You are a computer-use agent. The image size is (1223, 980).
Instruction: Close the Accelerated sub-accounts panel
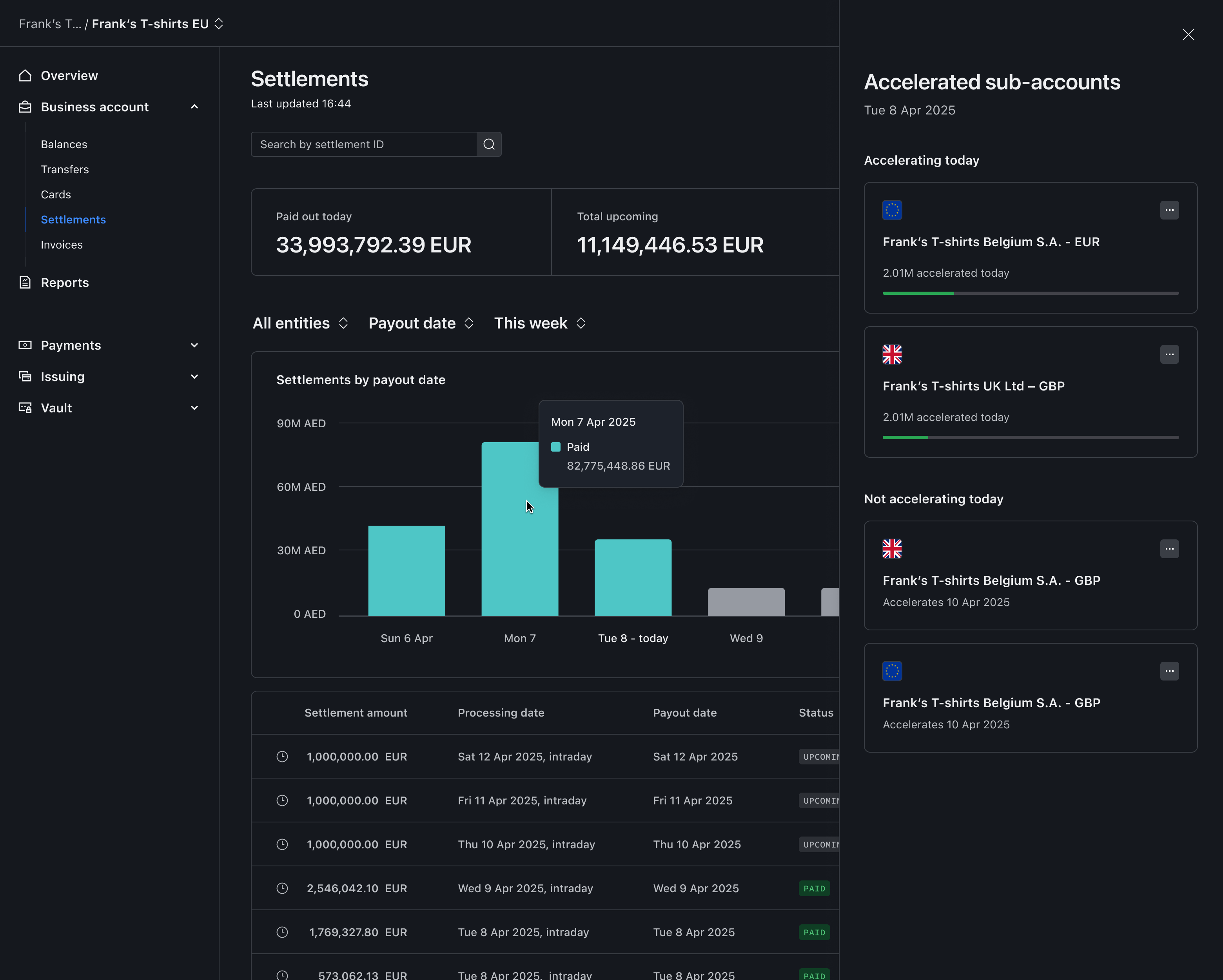[x=1188, y=34]
